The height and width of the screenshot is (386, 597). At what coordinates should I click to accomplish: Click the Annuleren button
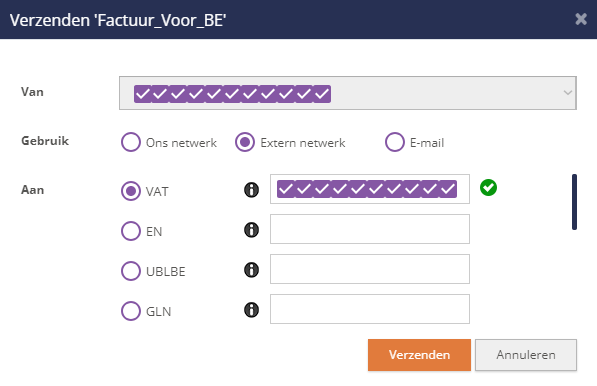coord(526,355)
